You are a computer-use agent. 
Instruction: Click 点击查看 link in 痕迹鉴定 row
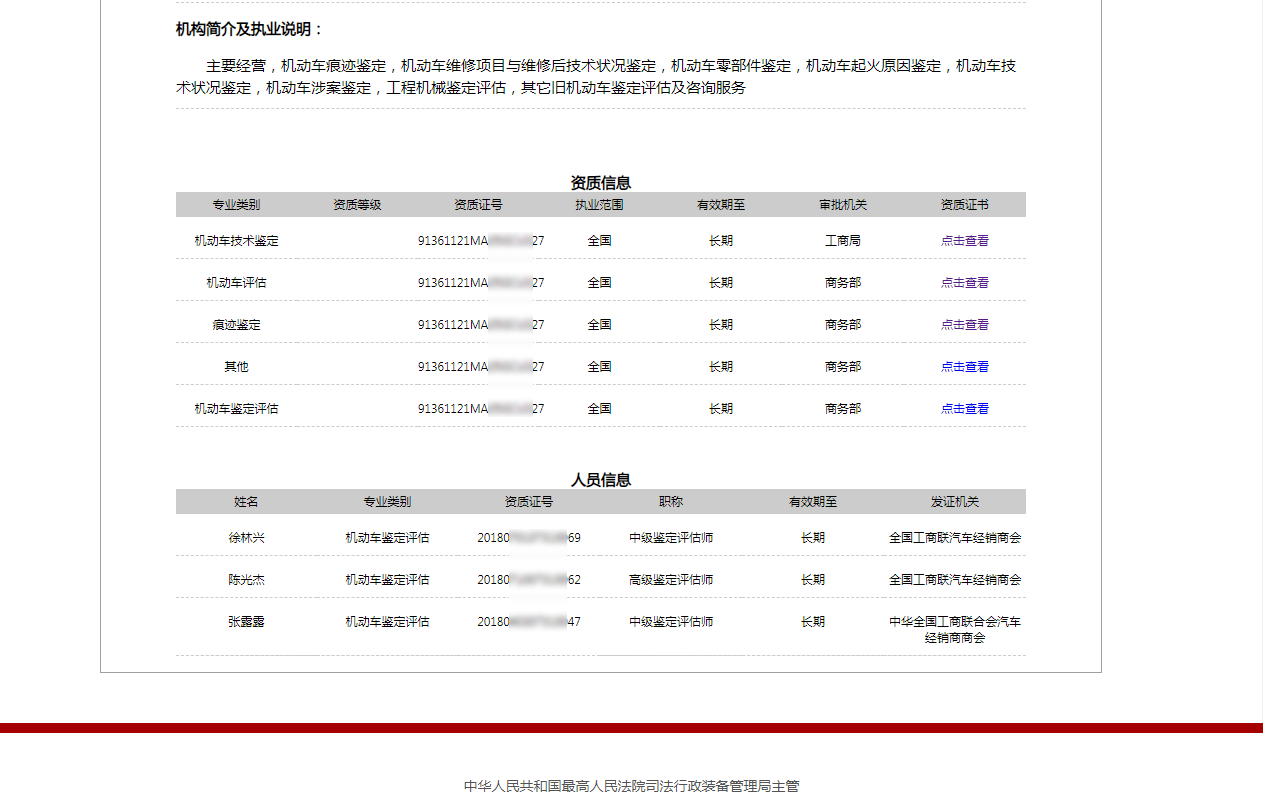964,325
